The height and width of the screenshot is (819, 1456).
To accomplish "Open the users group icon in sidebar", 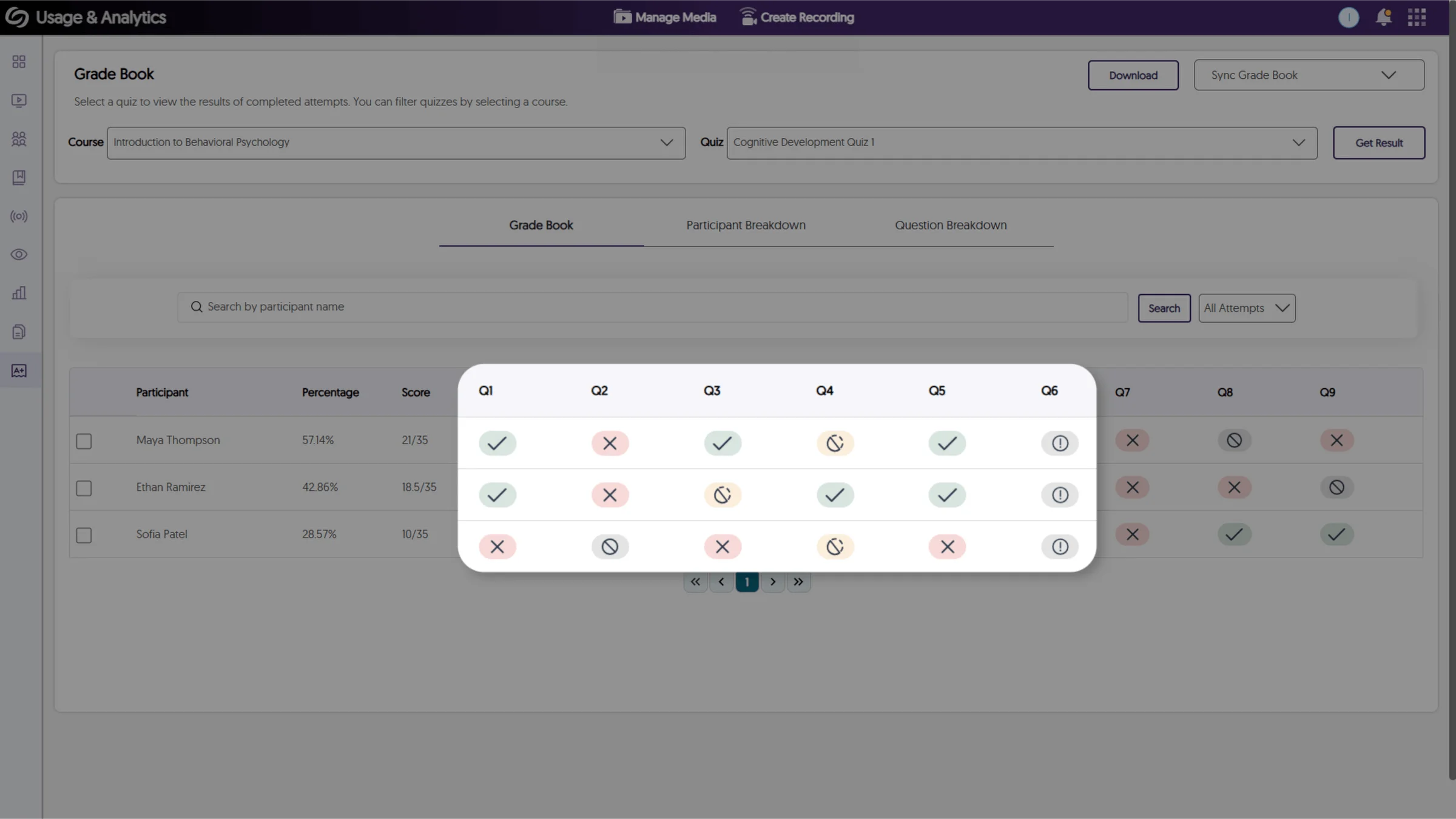I will tap(19, 139).
